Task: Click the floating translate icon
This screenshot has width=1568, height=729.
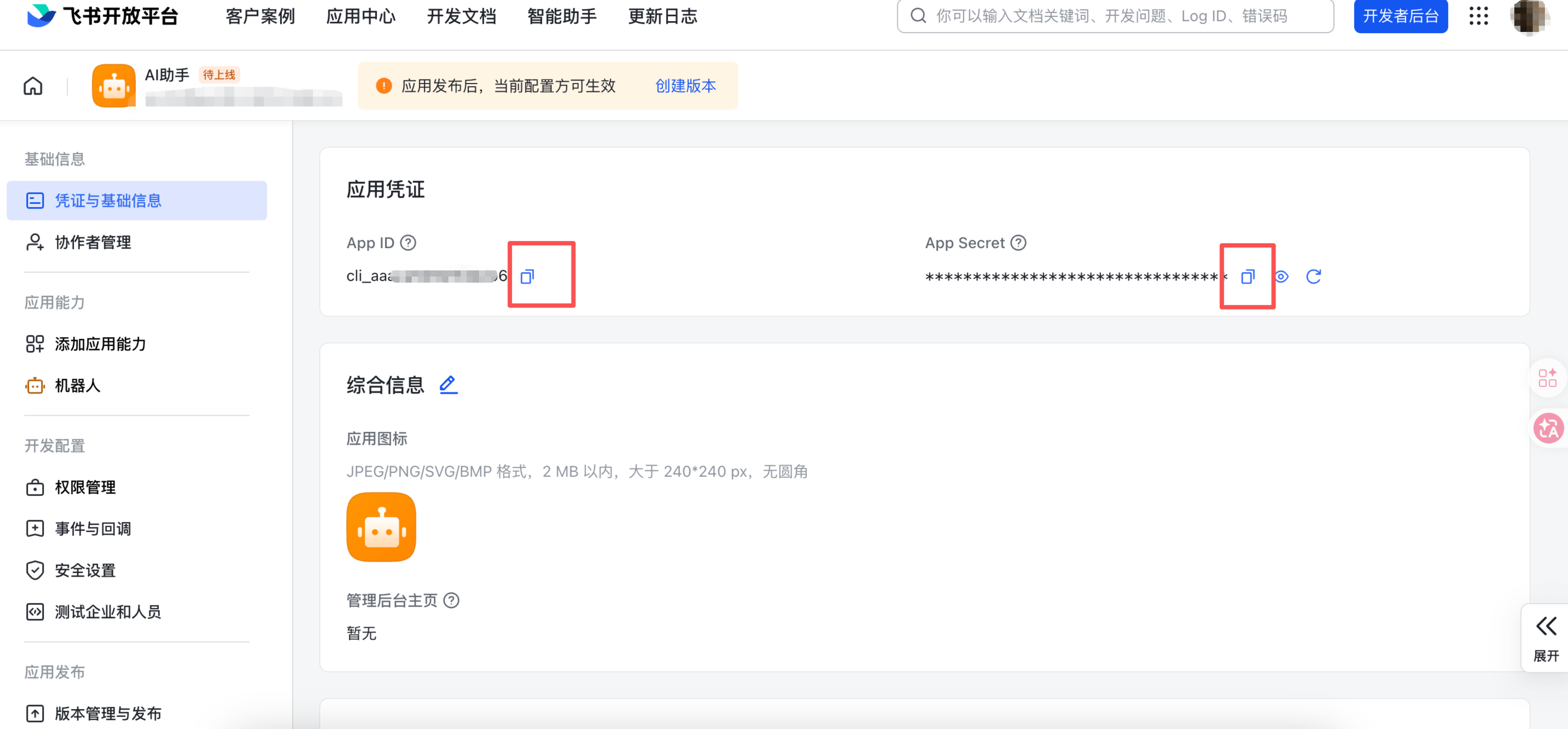Action: [x=1548, y=428]
